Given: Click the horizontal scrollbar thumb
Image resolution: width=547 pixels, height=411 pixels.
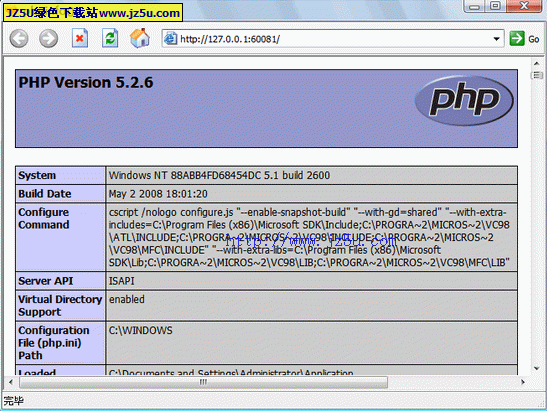Looking at the screenshot, I should (x=203, y=382).
